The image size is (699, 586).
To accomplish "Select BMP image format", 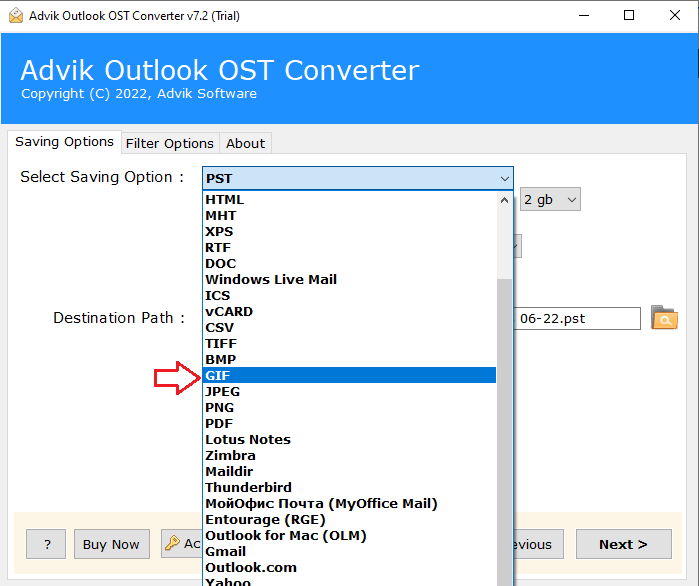I will click(x=350, y=360).
